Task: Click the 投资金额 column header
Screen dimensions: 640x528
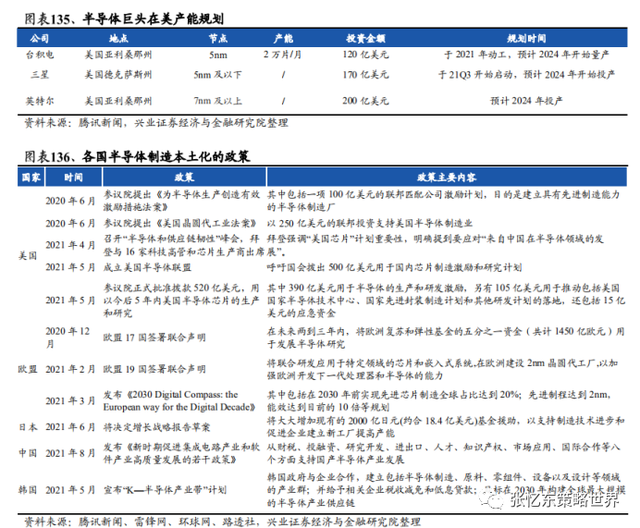Action: click(x=365, y=38)
